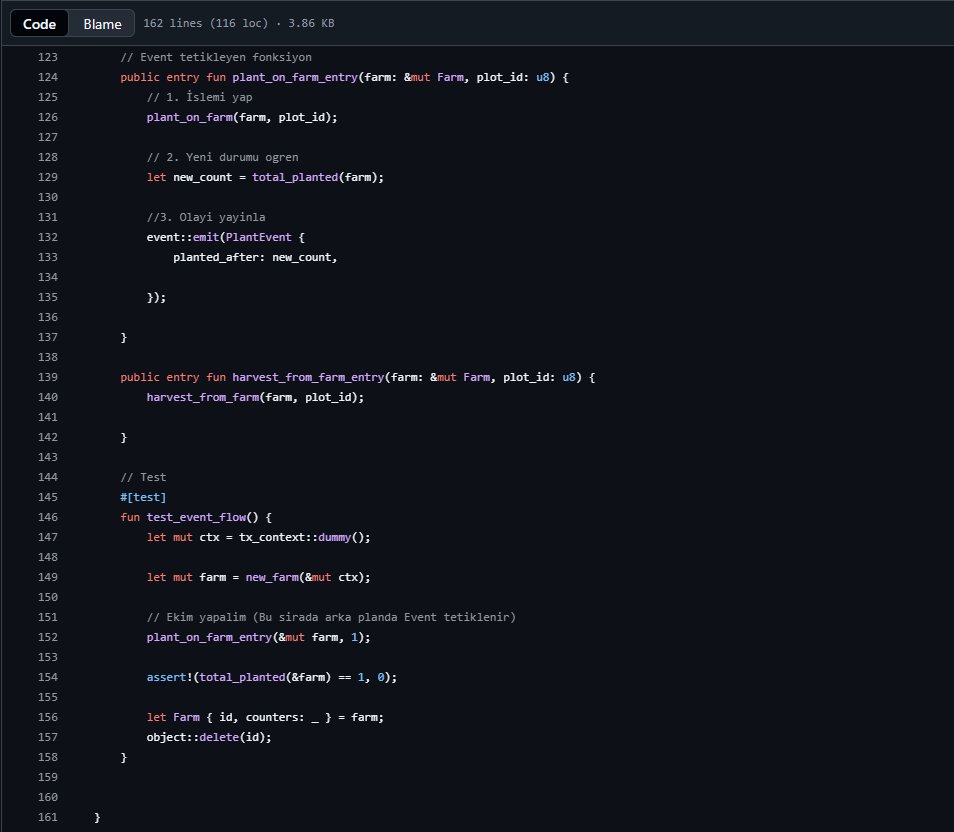This screenshot has width=954, height=832.
Task: Select line number 147
Action: tap(47, 537)
